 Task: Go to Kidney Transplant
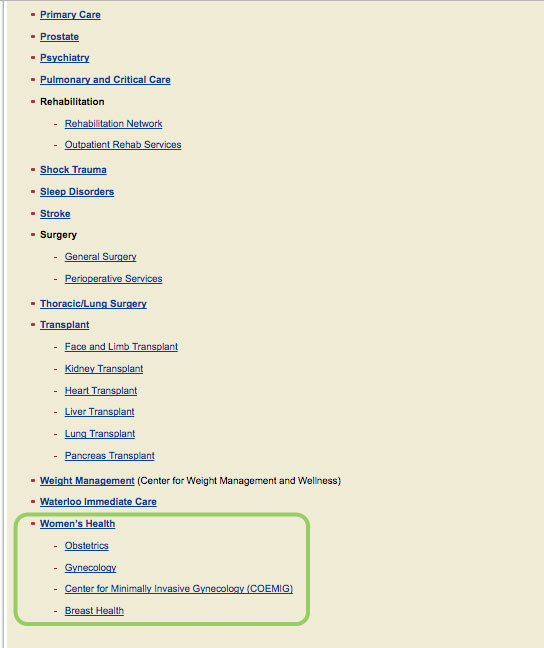point(104,369)
